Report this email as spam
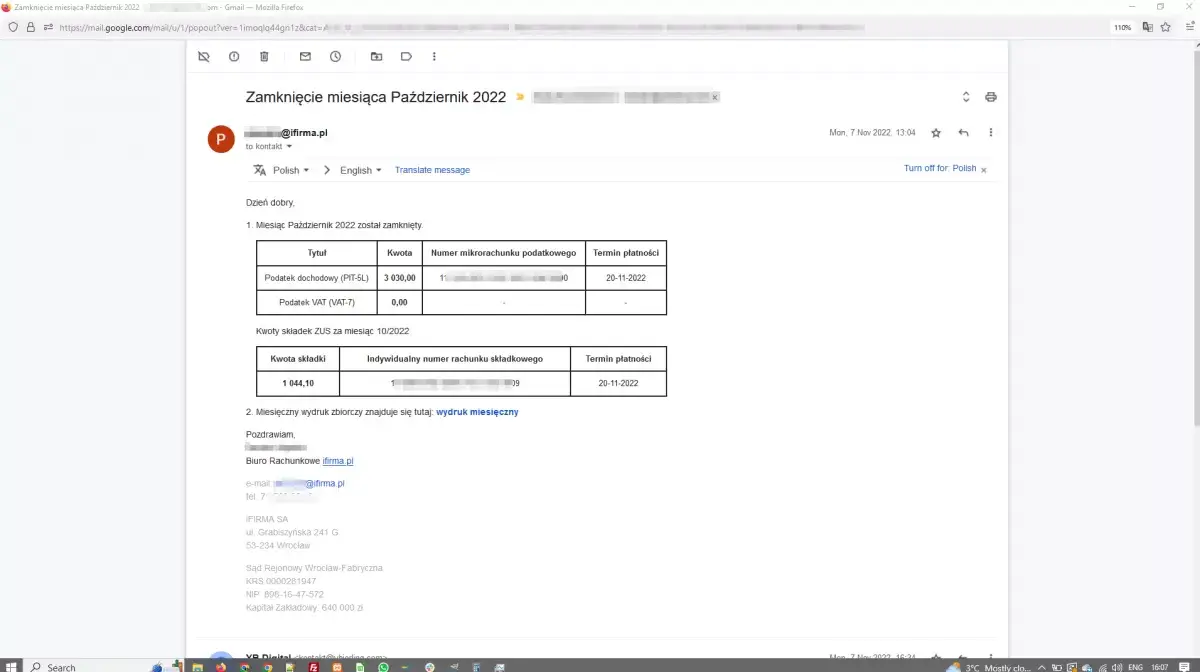Screen dimensions: 1200x672 click(234, 57)
